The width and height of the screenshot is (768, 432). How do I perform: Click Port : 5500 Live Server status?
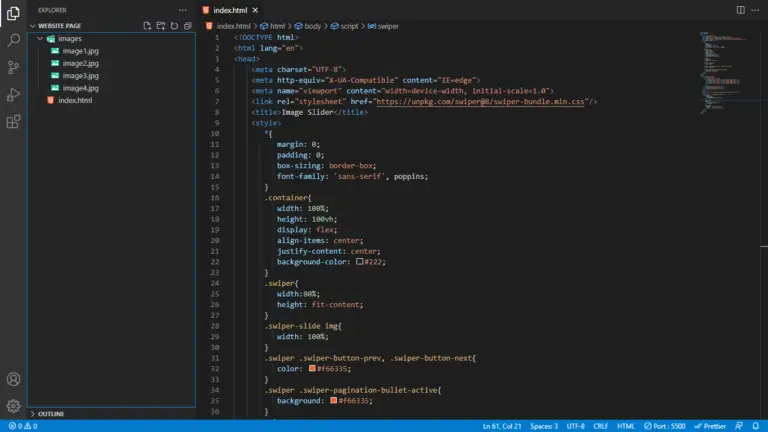(x=665, y=426)
